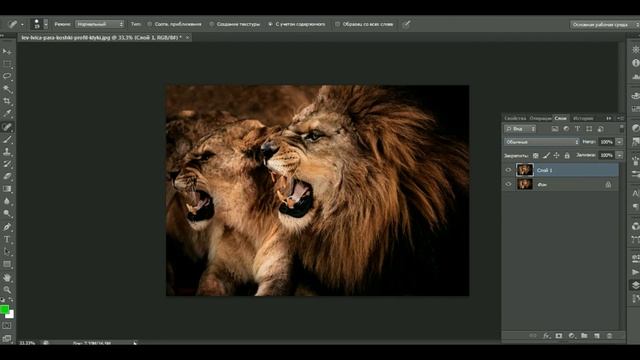640x360 pixels.
Task: Select the Zoom tool
Action: coord(7,290)
